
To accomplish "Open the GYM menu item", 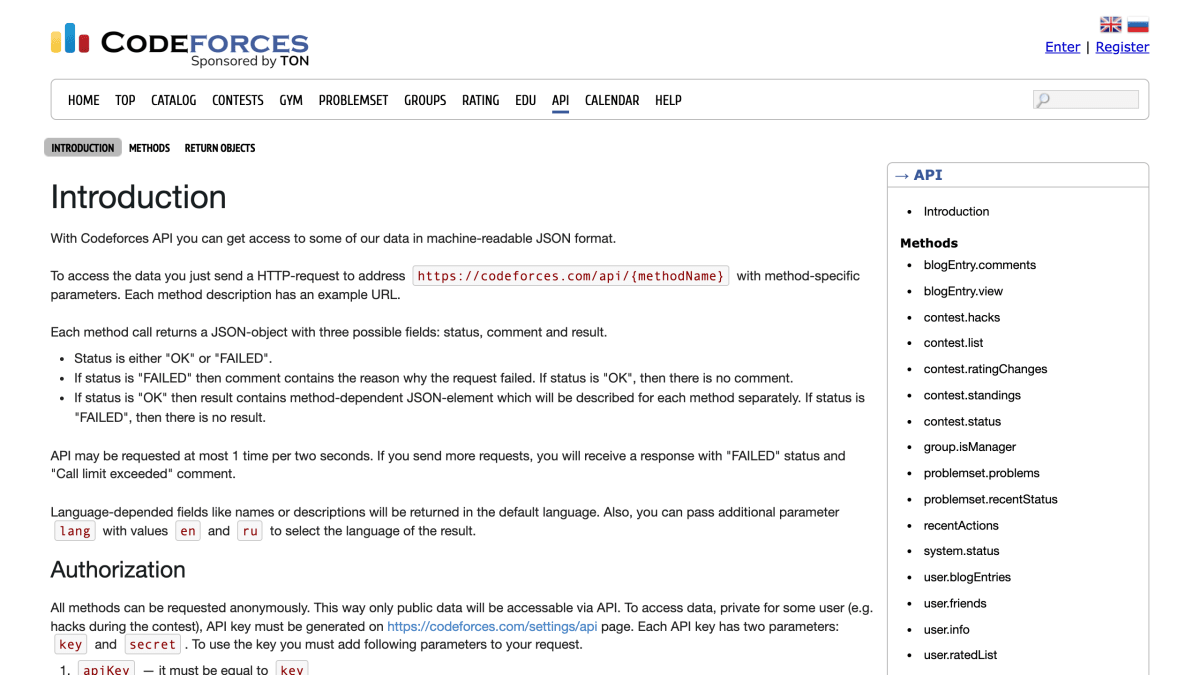I will pos(291,100).
